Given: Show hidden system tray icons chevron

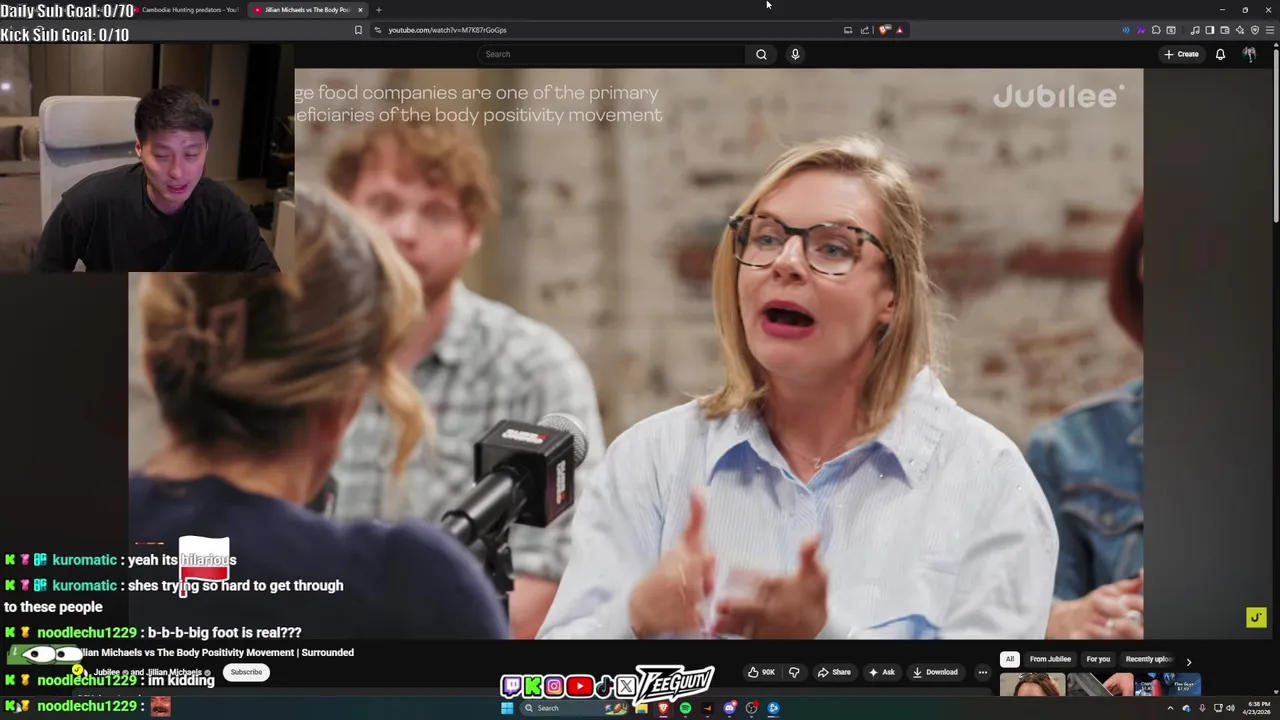Looking at the screenshot, I should pyautogui.click(x=1170, y=708).
